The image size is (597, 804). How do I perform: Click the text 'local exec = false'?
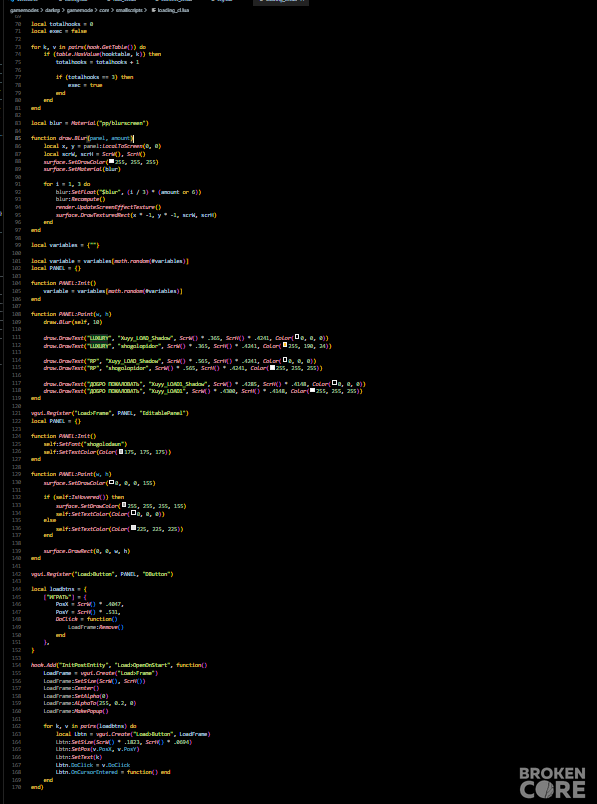pos(59,31)
